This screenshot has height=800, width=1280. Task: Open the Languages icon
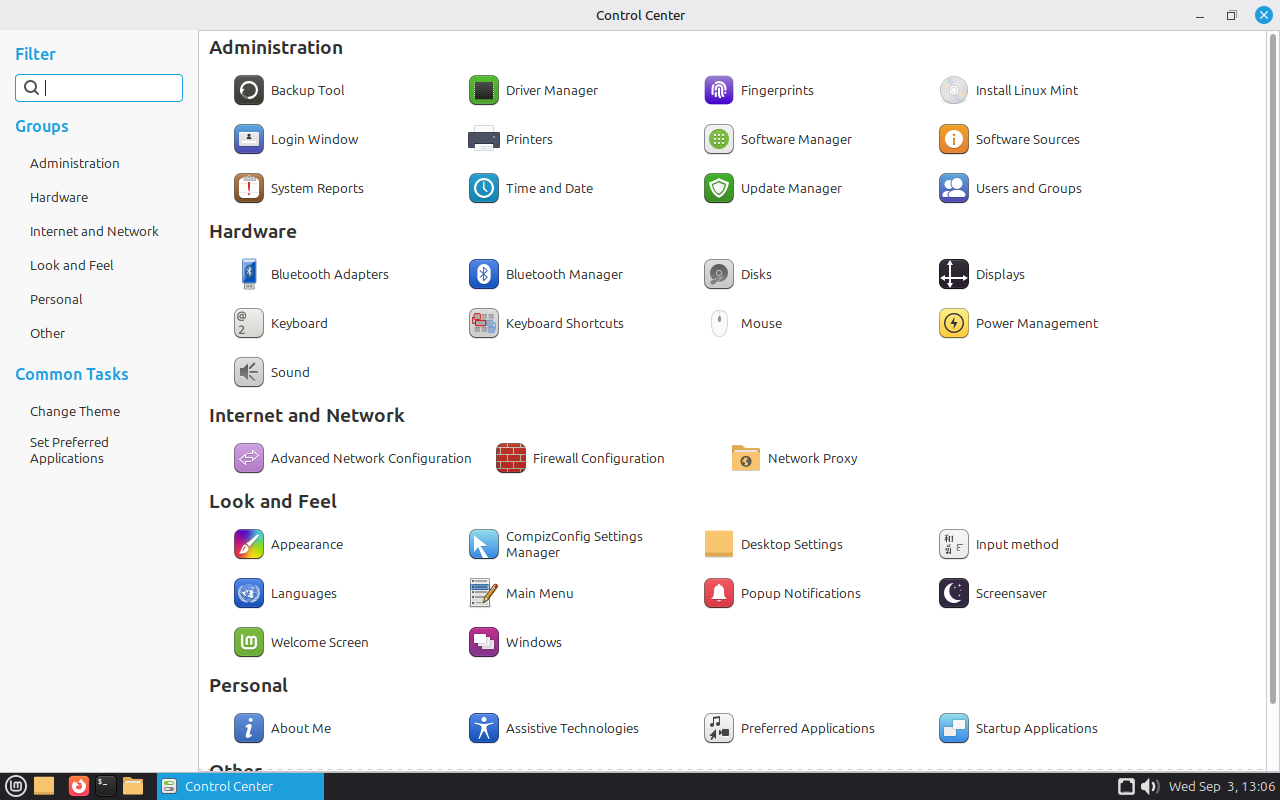point(249,593)
